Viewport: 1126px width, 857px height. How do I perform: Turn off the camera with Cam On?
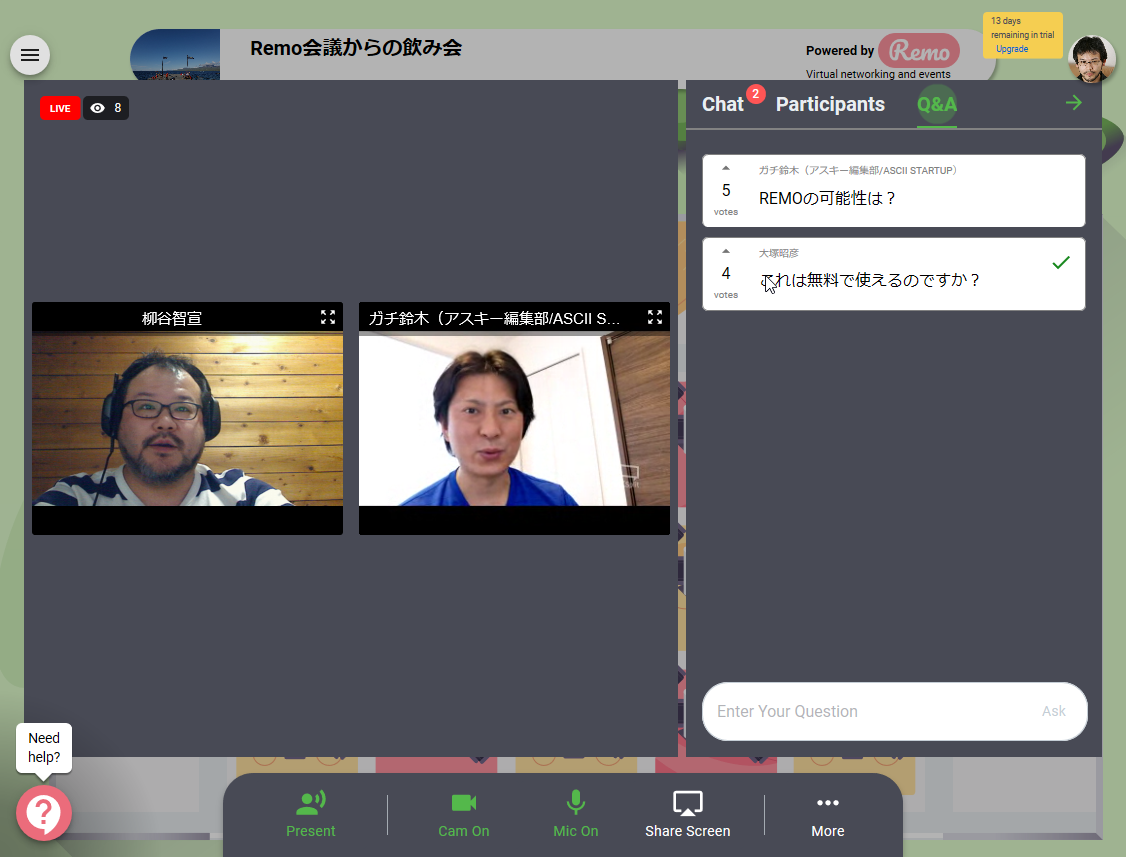click(x=463, y=815)
